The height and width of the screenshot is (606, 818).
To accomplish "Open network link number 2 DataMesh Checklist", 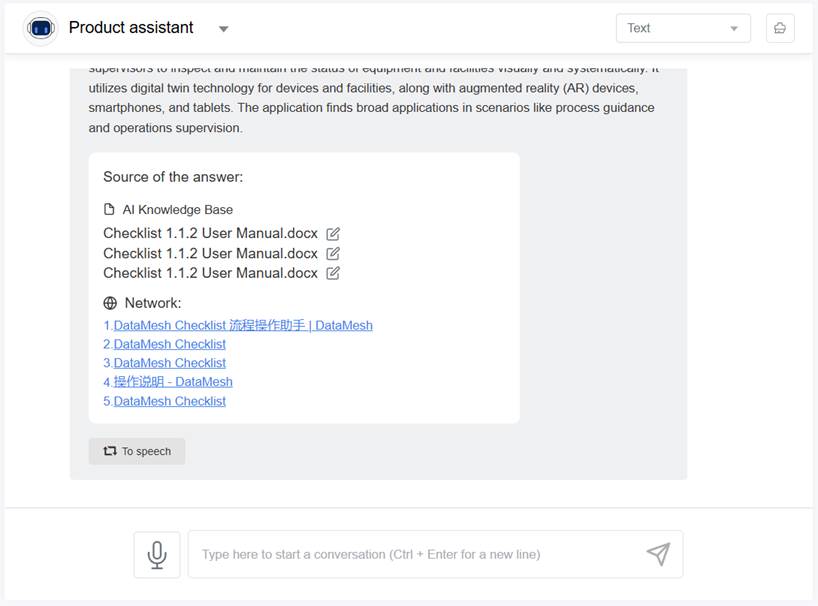I will tap(170, 344).
